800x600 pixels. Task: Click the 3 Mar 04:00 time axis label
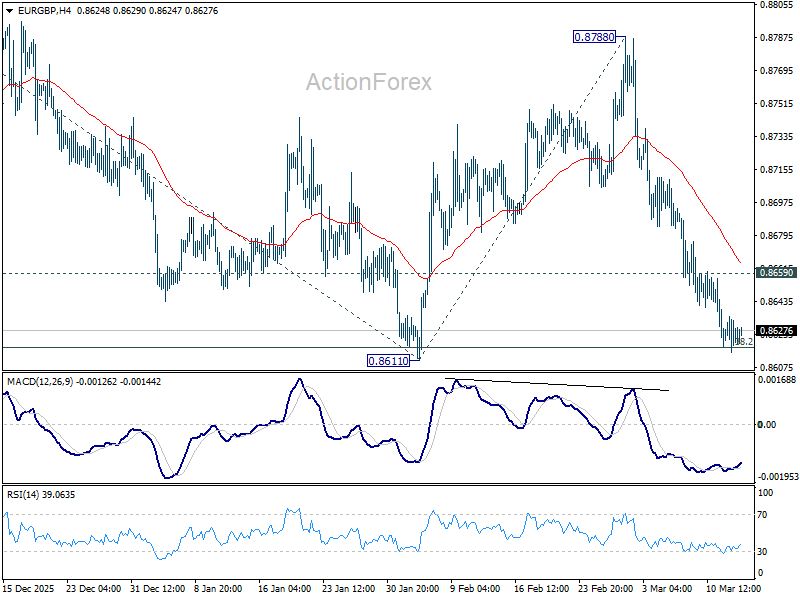click(667, 588)
